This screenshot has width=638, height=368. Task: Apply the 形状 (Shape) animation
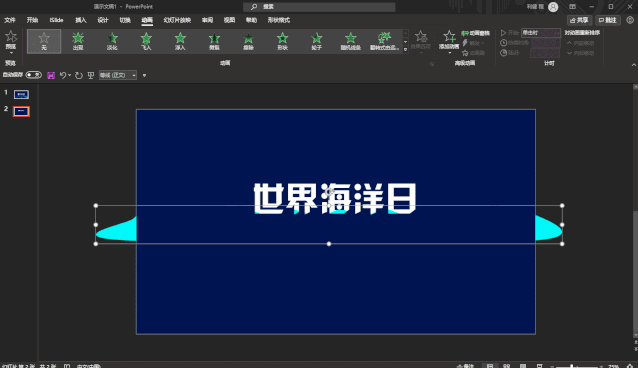click(x=282, y=41)
